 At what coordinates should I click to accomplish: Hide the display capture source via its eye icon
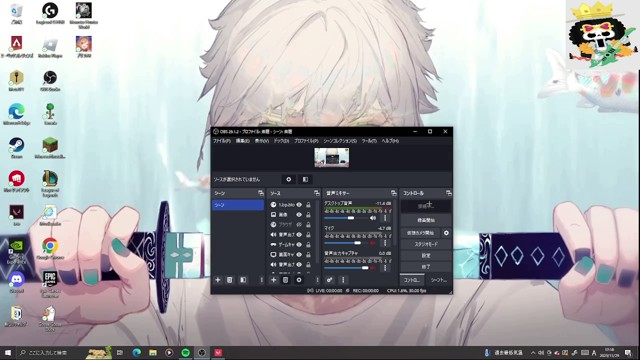tap(299, 254)
